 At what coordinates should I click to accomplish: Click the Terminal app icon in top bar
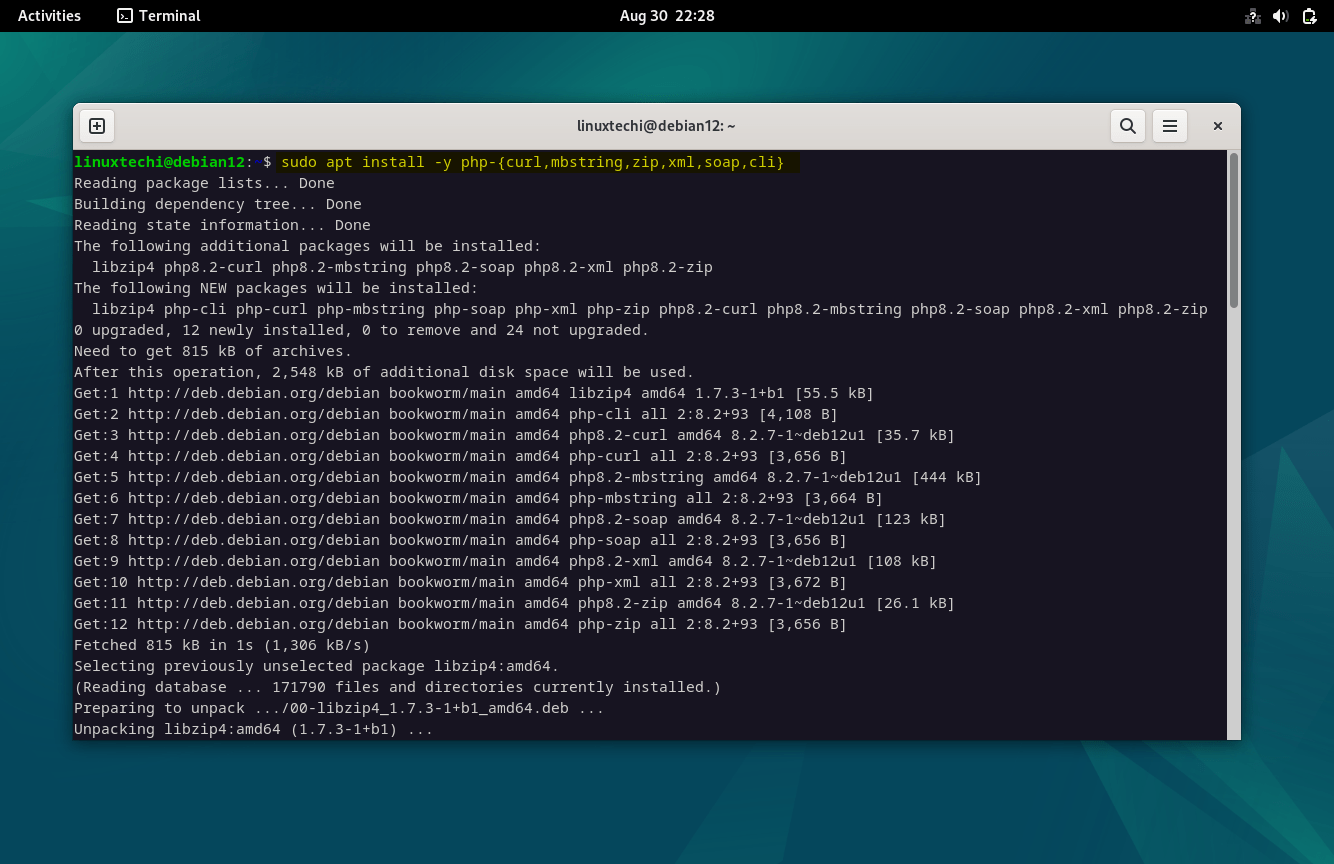click(125, 15)
